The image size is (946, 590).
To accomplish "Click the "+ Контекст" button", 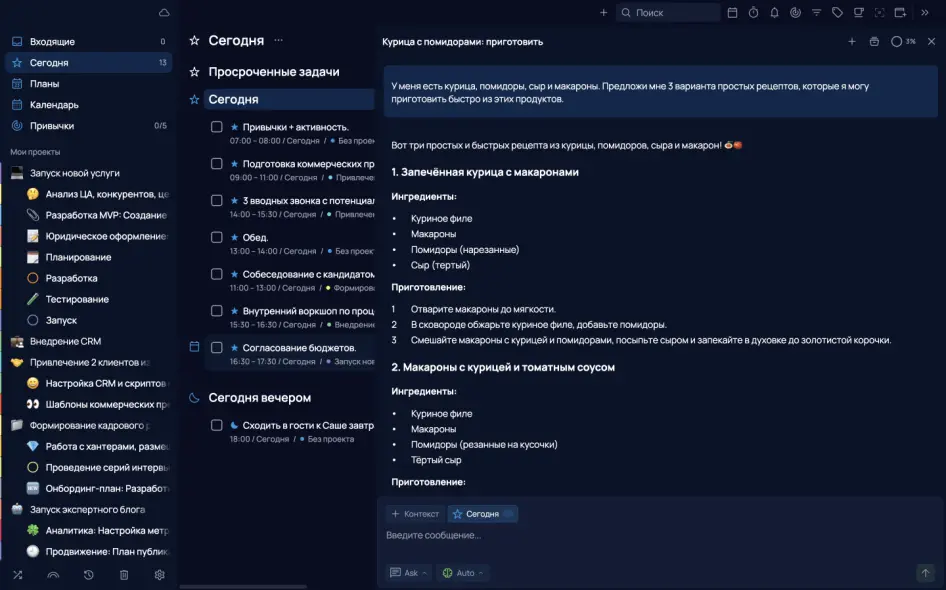I will coord(415,514).
